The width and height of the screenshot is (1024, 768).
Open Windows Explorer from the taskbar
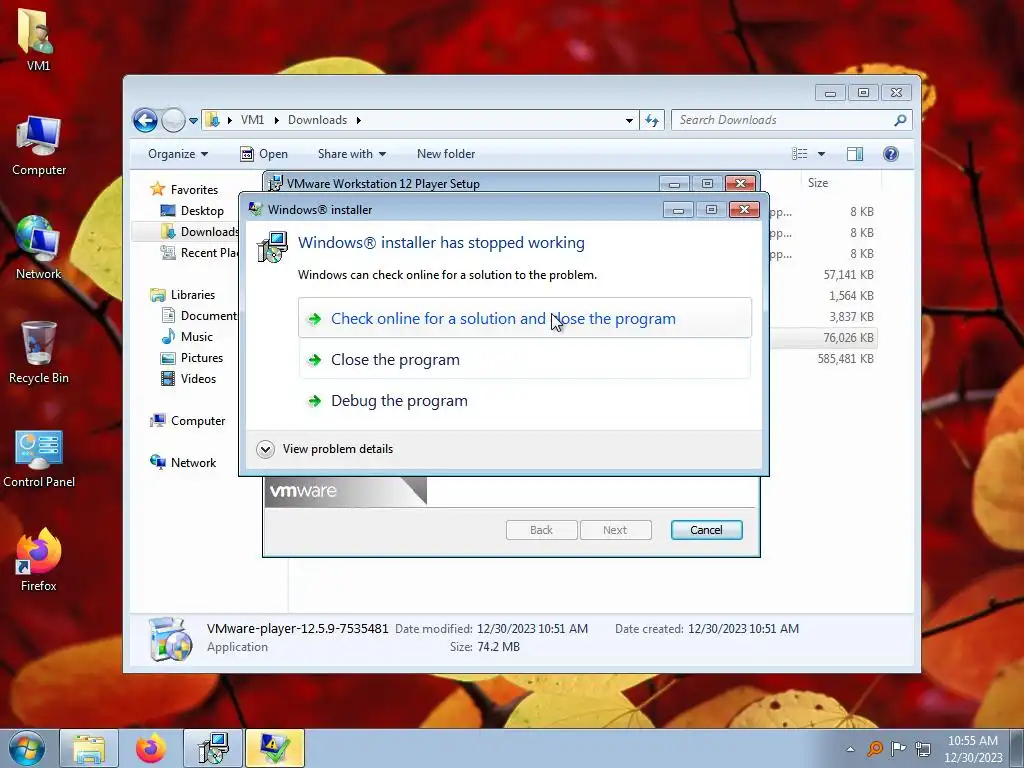[x=89, y=748]
